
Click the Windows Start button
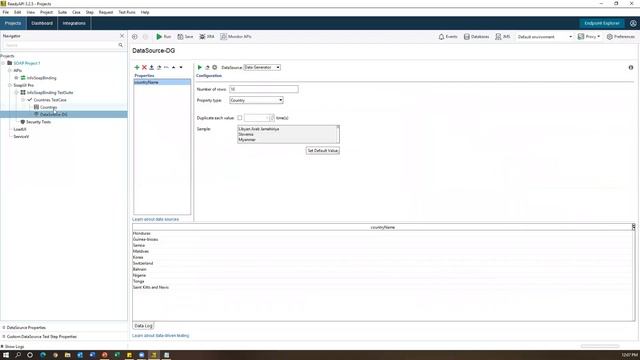point(6,355)
